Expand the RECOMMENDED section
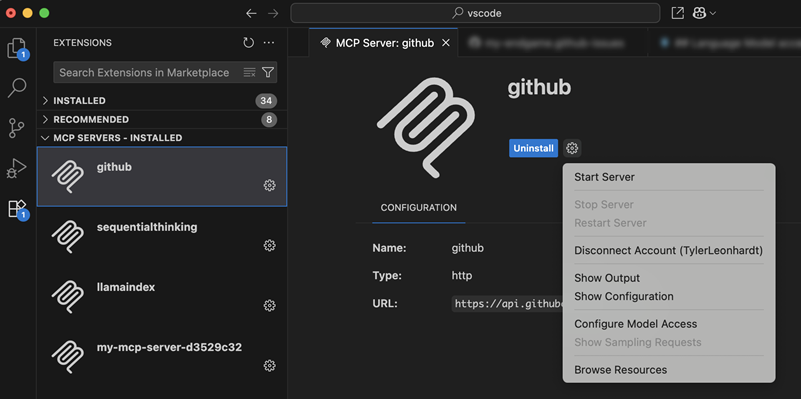 (x=162, y=120)
